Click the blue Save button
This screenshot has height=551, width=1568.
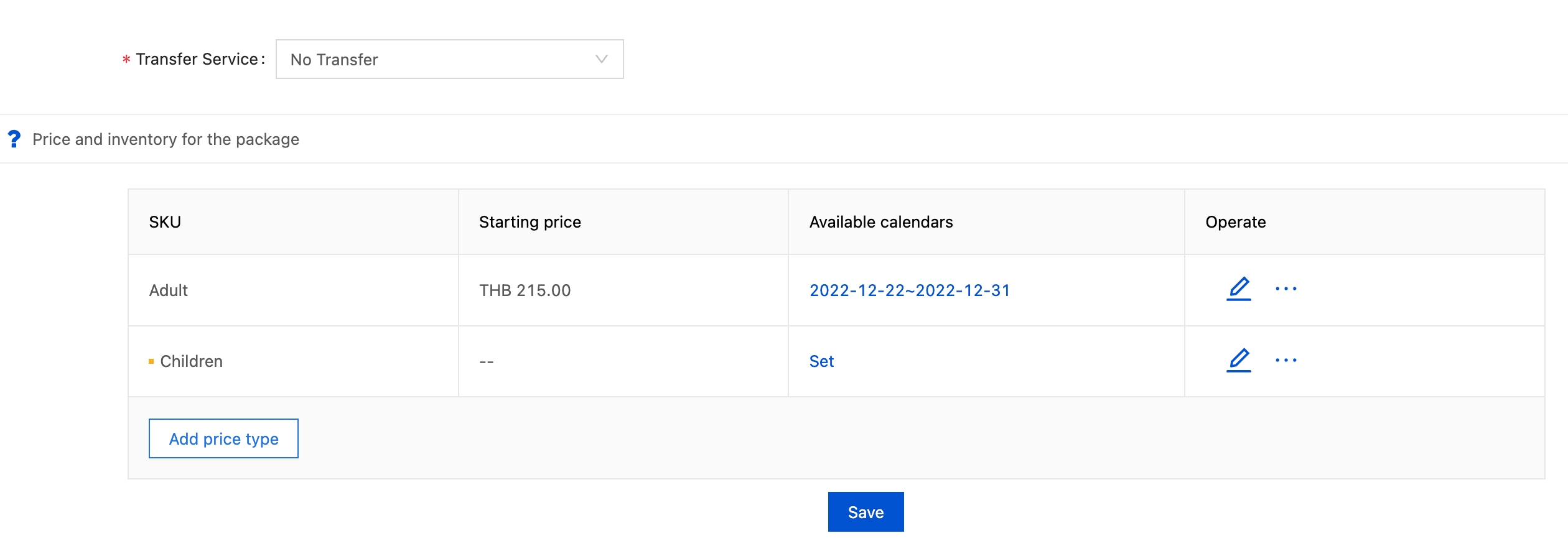[x=866, y=512]
